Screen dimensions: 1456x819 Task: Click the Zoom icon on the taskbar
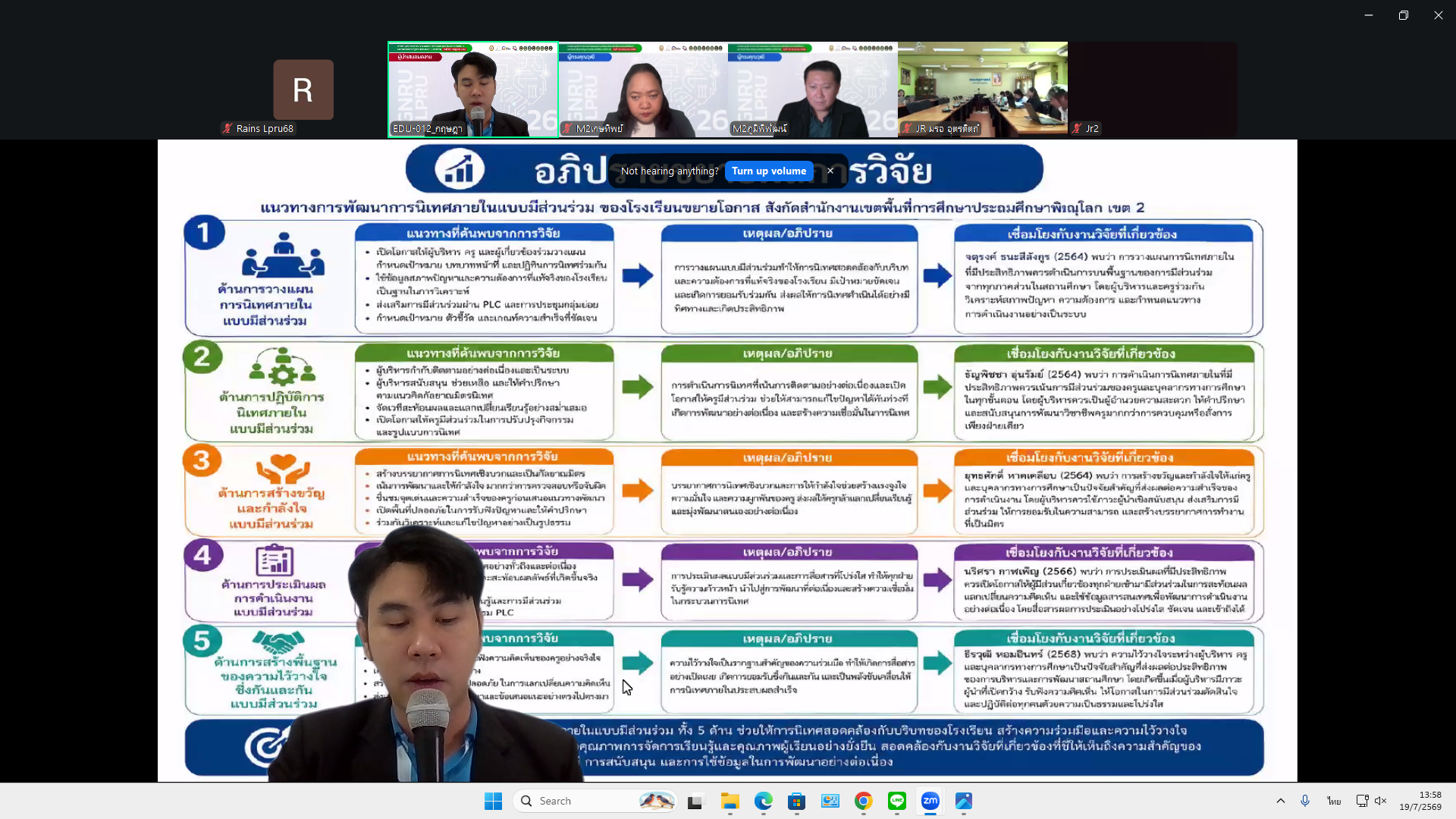click(930, 801)
